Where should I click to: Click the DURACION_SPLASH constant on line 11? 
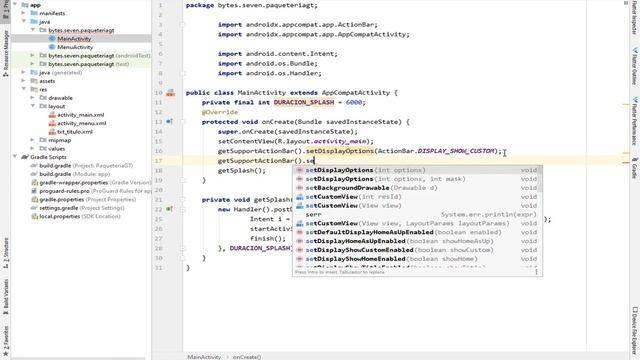pyautogui.click(x=304, y=102)
